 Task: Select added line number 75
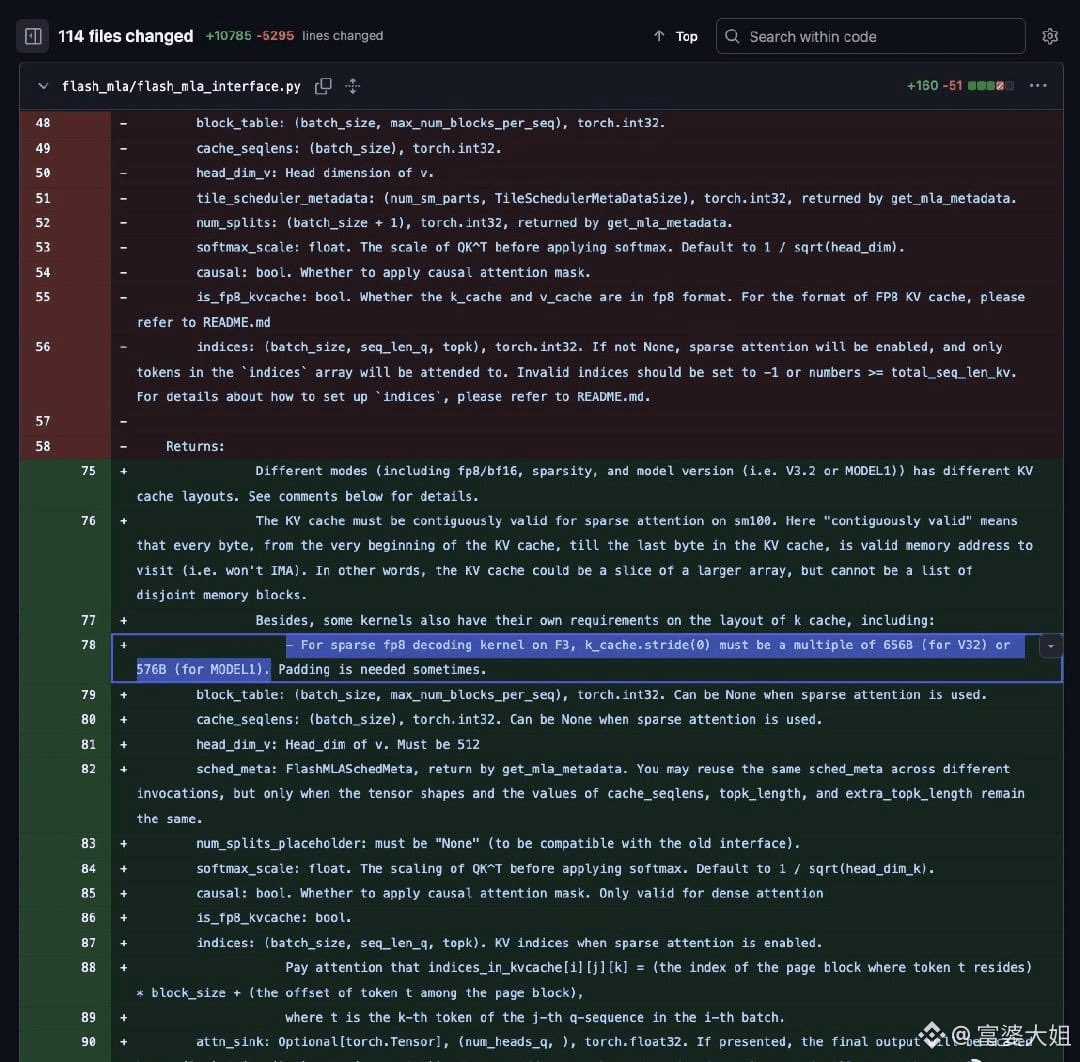pos(88,471)
